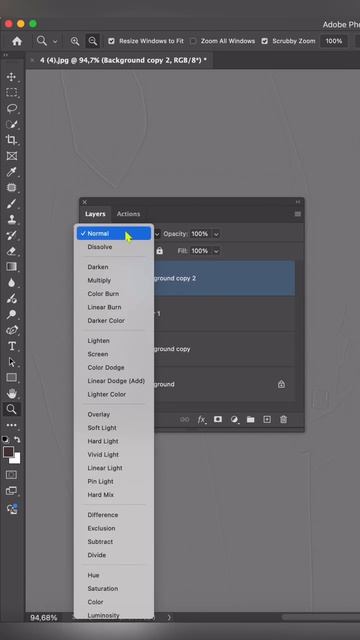This screenshot has width=360, height=640.
Task: Open the Zoom tool preset picker
Action: click(55, 41)
